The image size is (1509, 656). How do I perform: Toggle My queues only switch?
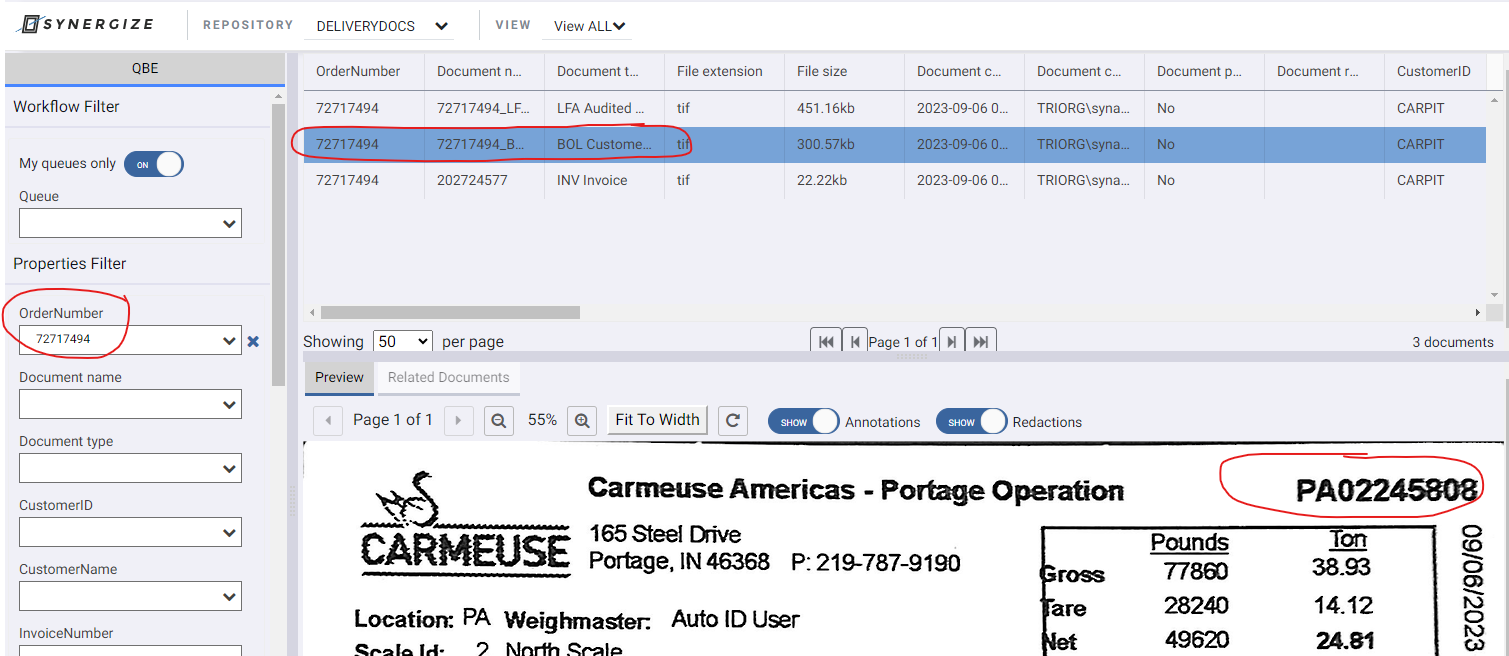[x=154, y=164]
